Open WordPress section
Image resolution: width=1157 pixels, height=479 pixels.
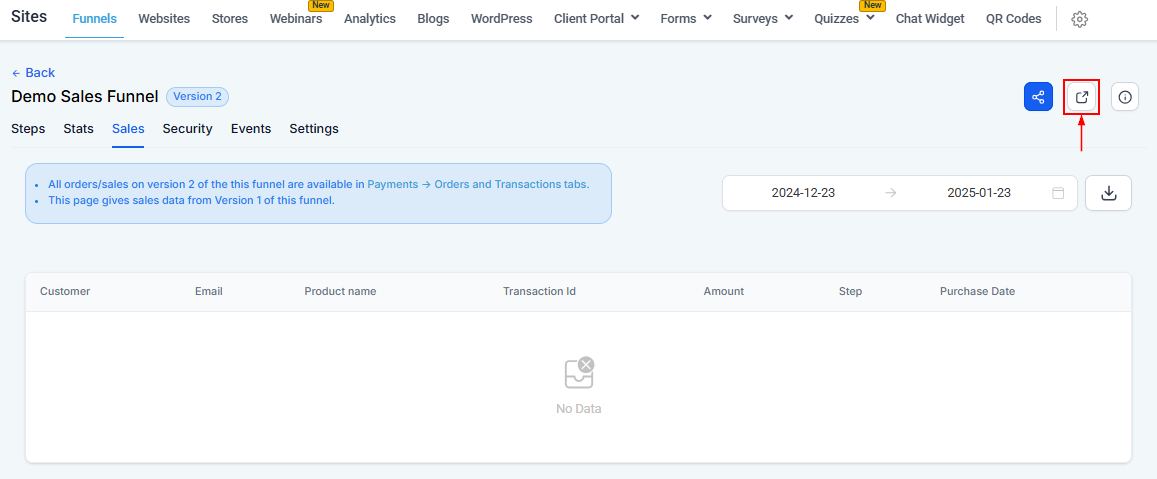pos(502,19)
